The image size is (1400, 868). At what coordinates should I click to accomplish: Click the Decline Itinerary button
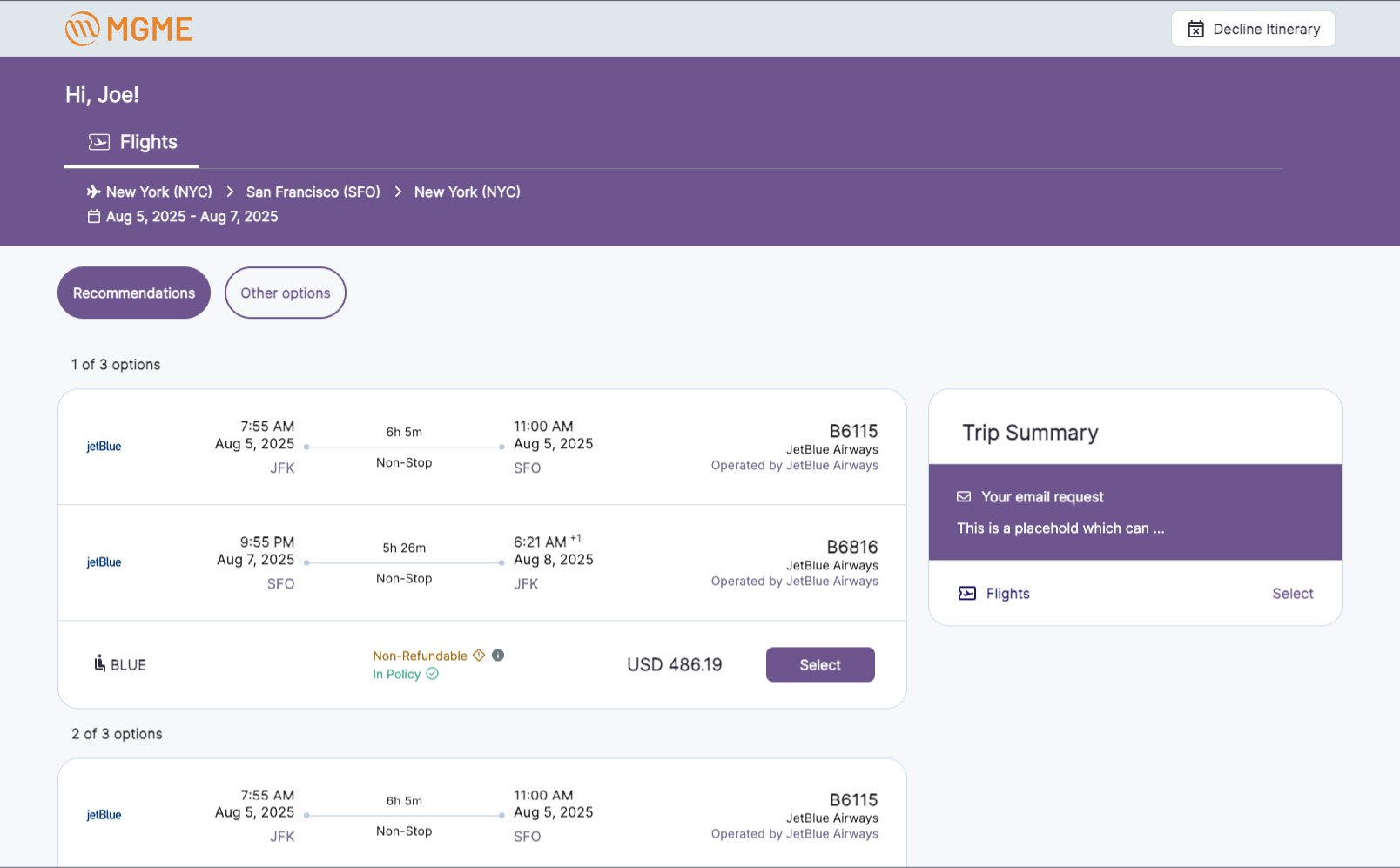(x=1253, y=29)
